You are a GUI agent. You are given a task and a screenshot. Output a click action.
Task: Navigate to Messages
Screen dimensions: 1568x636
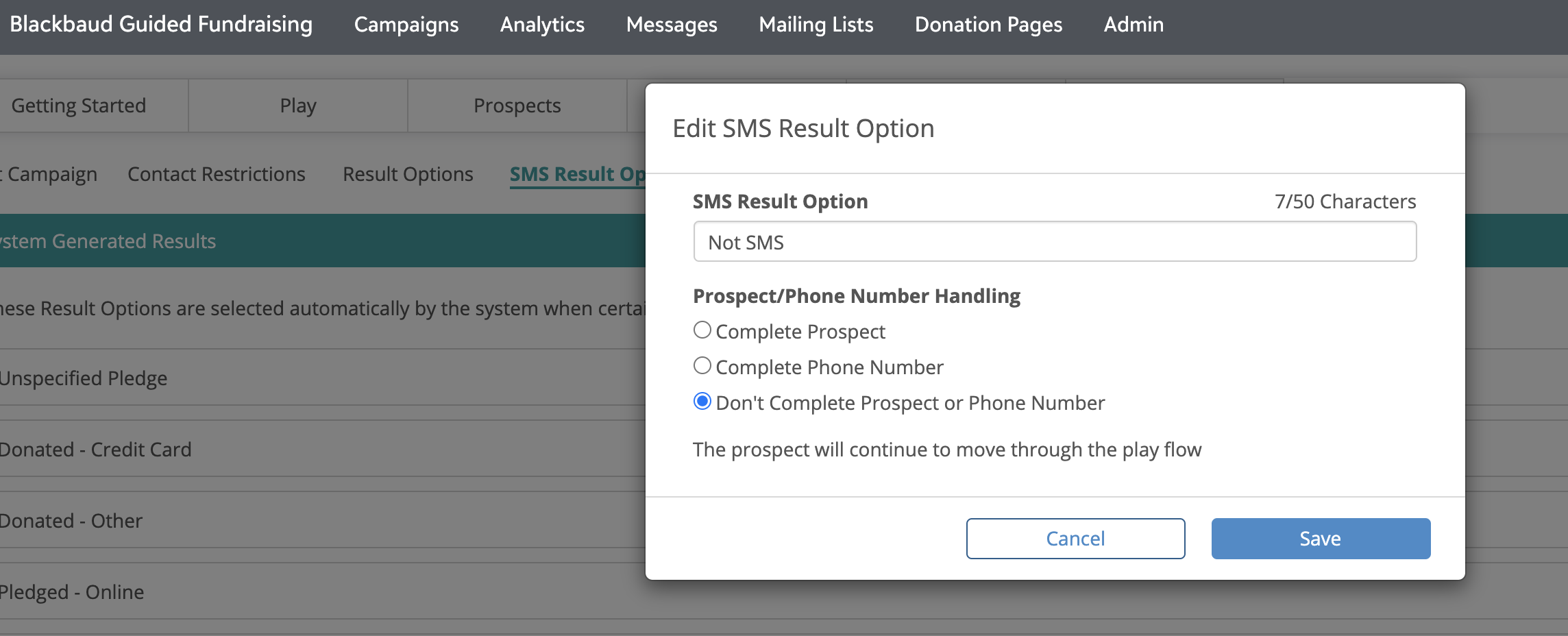click(x=671, y=25)
